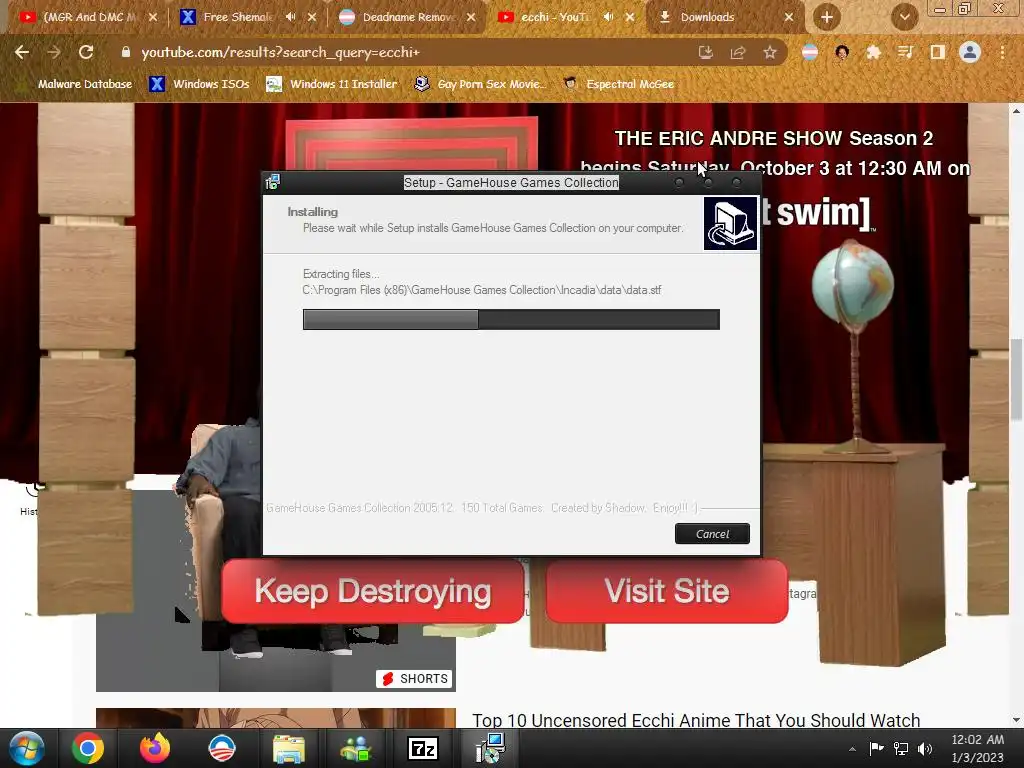View site lock security info
Image resolution: width=1024 pixels, height=768 pixels.
pyautogui.click(x=126, y=52)
